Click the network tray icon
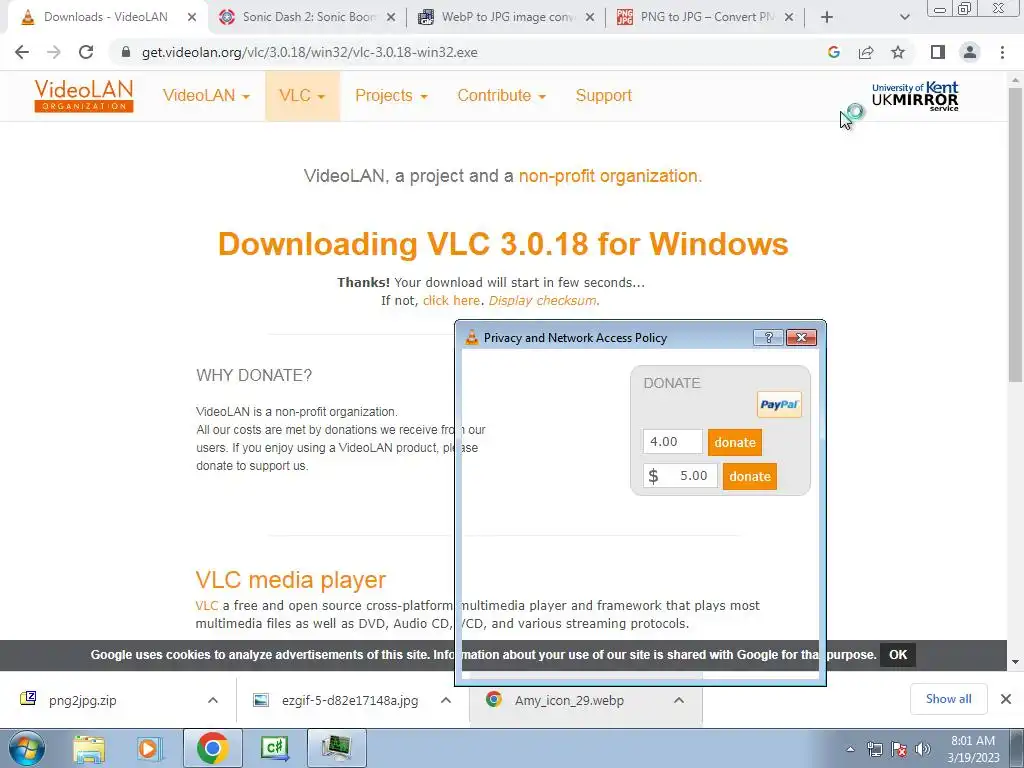The height and width of the screenshot is (768, 1024). point(874,749)
